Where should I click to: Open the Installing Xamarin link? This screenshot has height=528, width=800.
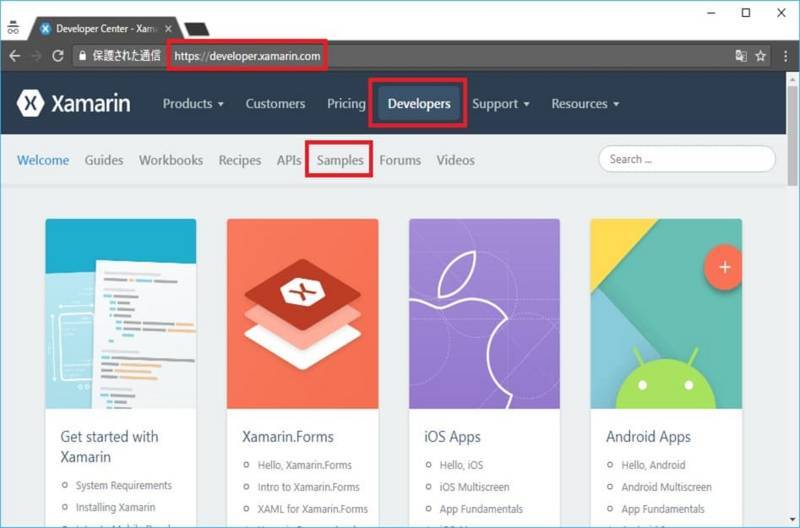point(116,507)
